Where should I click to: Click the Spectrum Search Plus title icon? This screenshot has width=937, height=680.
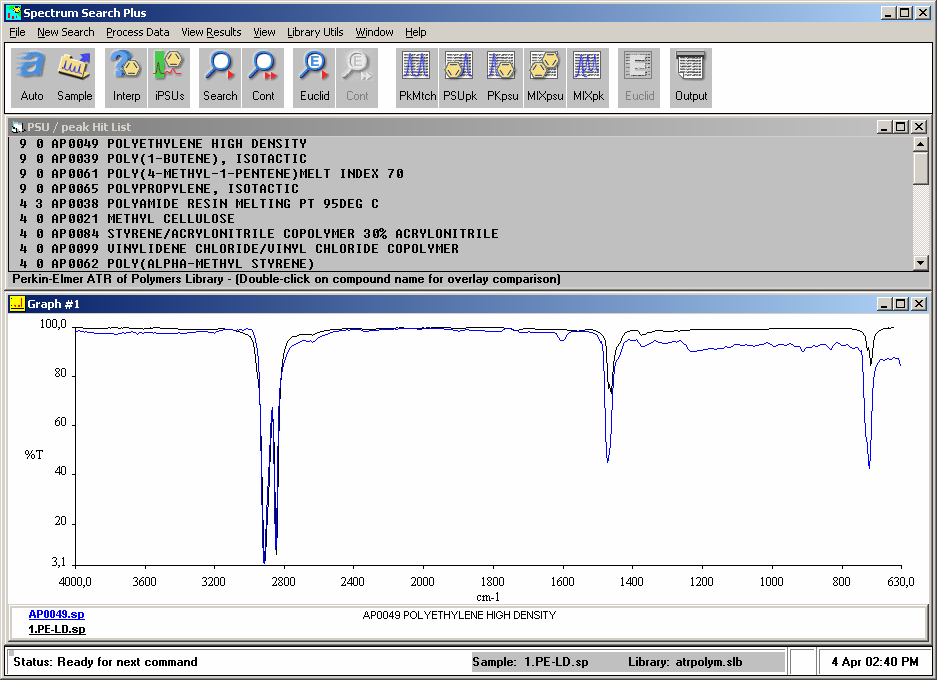(13, 13)
